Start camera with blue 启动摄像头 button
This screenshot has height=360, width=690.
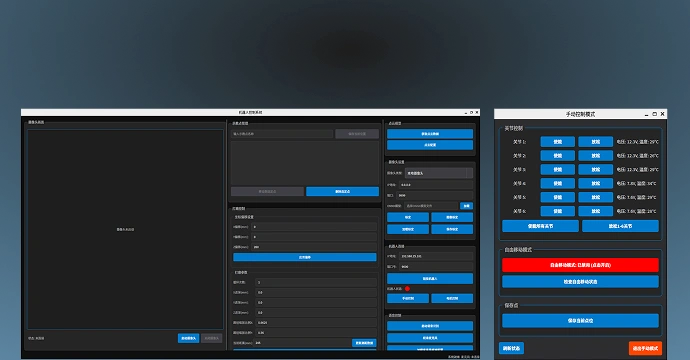pyautogui.click(x=188, y=338)
